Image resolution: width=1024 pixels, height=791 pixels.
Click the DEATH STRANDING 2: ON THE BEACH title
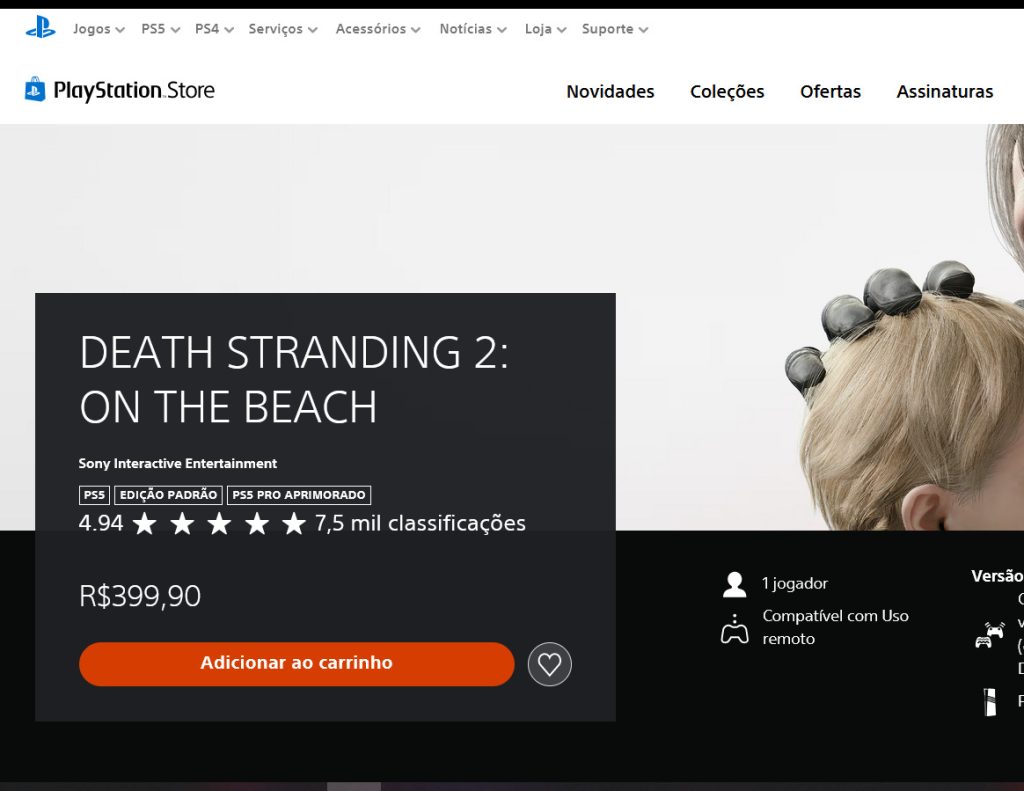(294, 379)
